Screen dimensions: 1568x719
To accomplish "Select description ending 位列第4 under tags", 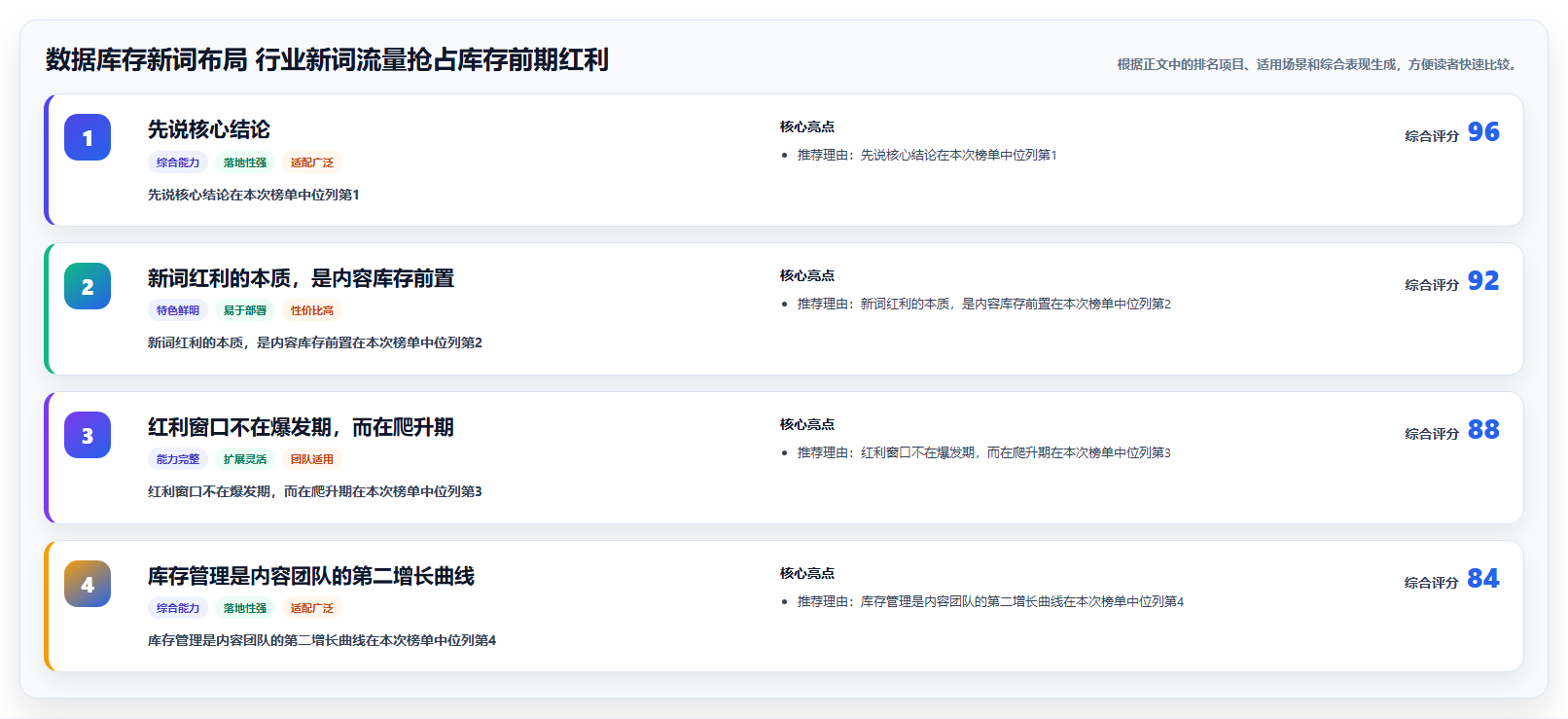I will point(322,640).
